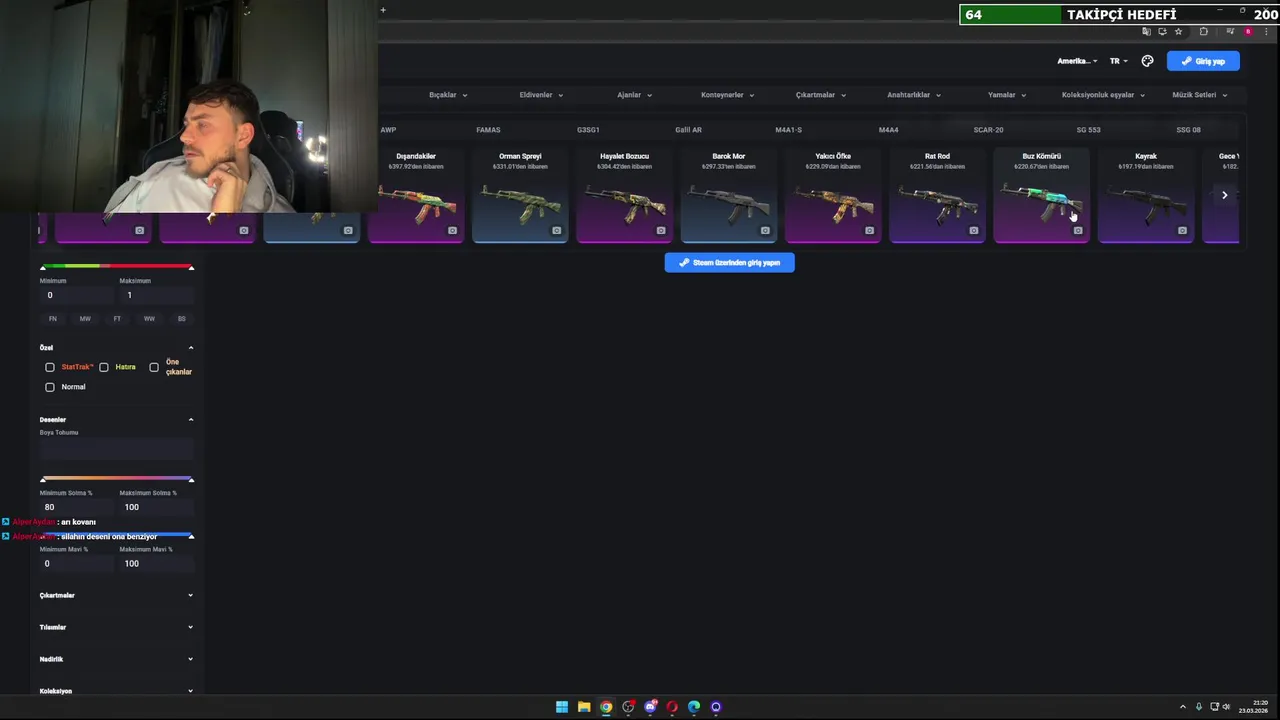Toggle the WW wear filter
The image size is (1280, 720).
pos(149,319)
